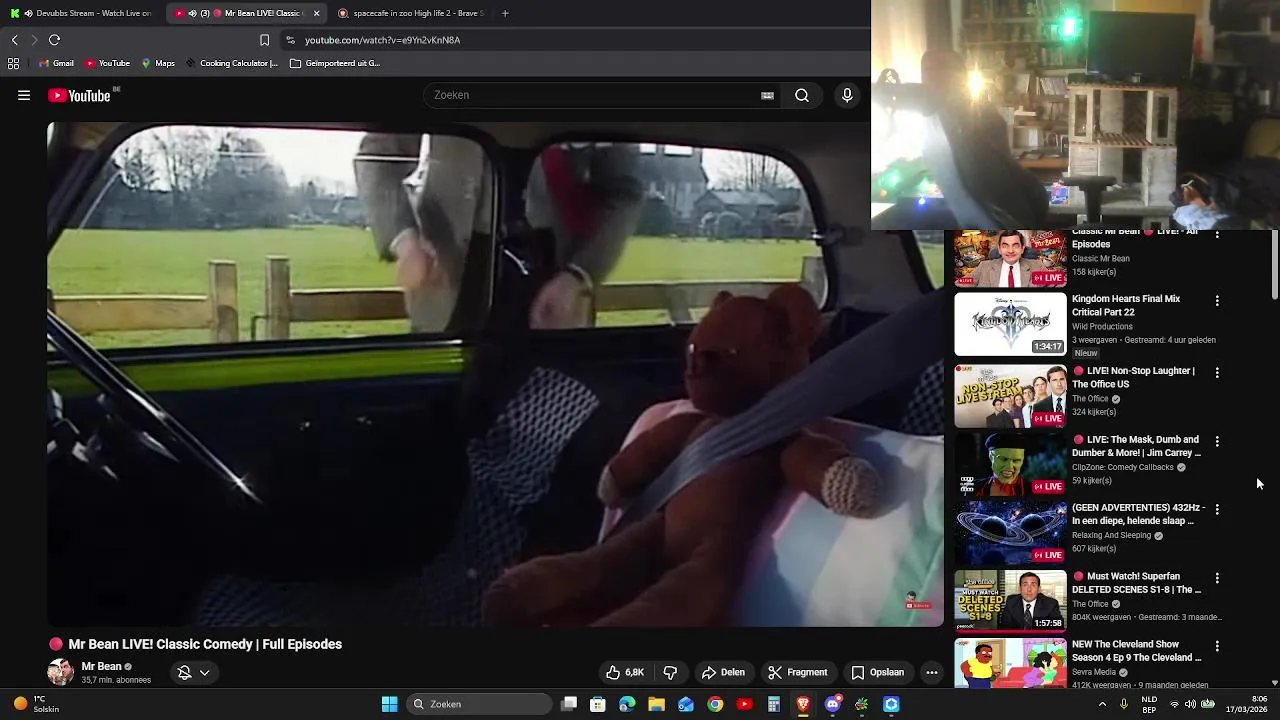The width and height of the screenshot is (1280, 720).
Task: Open options menu for 432Hz video
Action: click(x=1217, y=509)
